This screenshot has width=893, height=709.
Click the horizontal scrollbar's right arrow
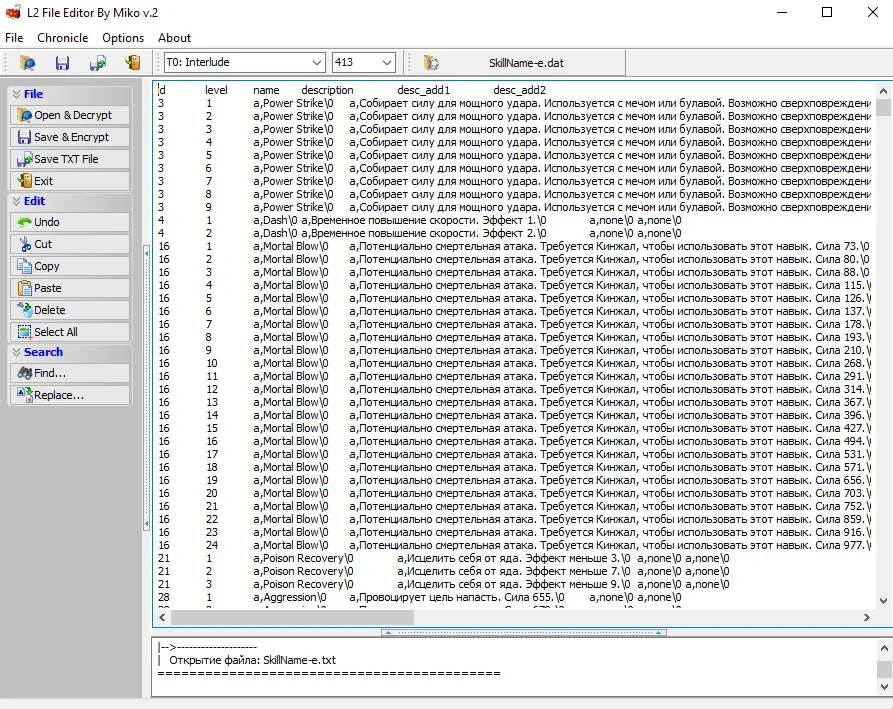867,617
